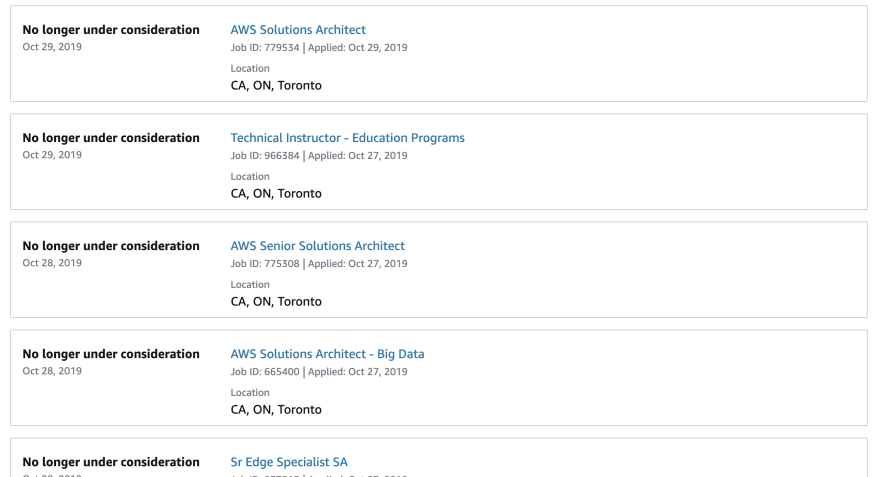This screenshot has width=880, height=477.
Task: Click Location label in AWS Solutions Architect card
Action: click(x=250, y=68)
